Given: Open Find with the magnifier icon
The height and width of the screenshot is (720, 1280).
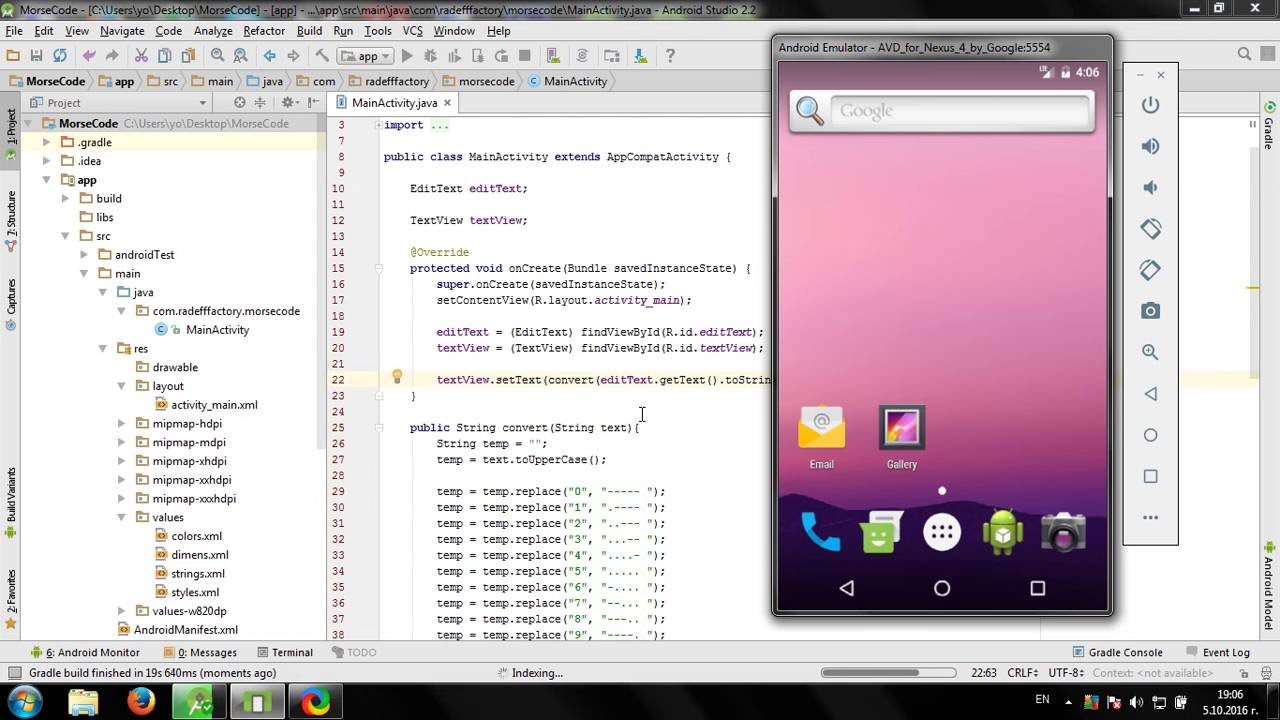Looking at the screenshot, I should pyautogui.click(x=217, y=56).
